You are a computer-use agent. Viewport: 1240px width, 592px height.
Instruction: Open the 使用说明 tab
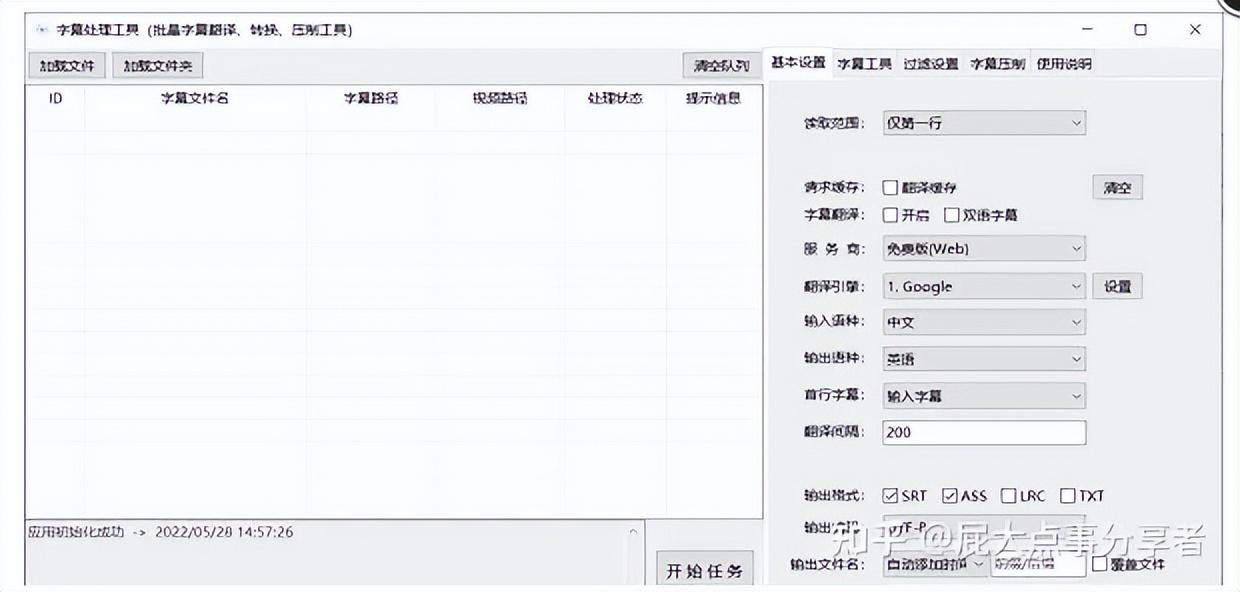1064,64
